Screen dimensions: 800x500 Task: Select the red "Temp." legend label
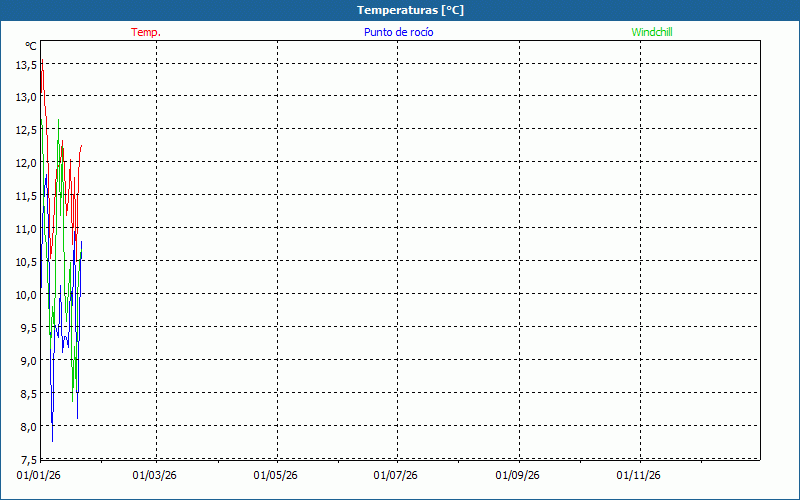coord(146,32)
